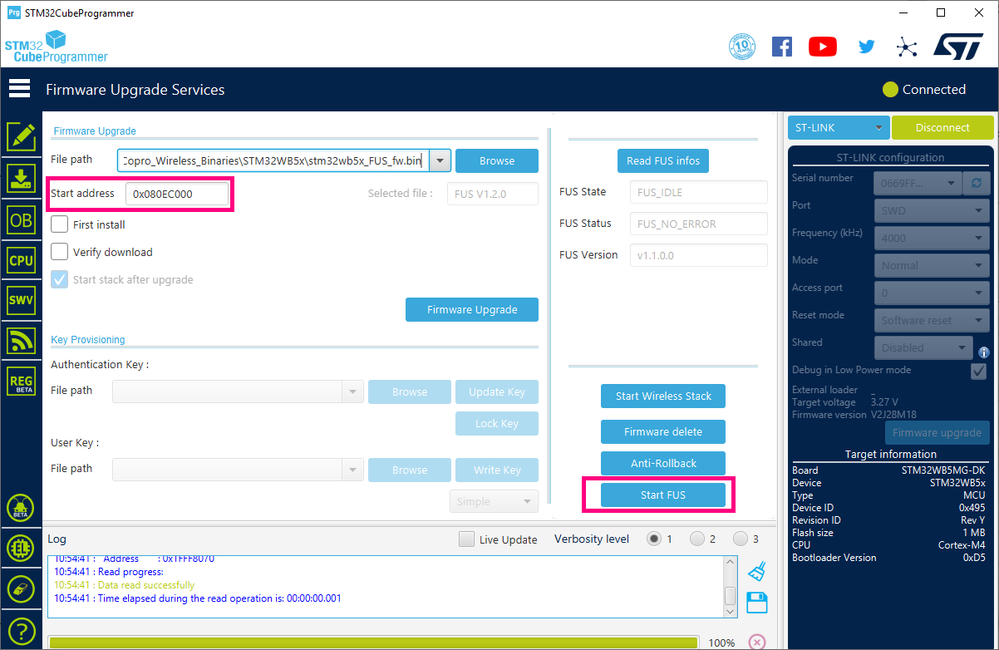Open the CPU panel icon
Screen dimensions: 999x650
click(21, 260)
